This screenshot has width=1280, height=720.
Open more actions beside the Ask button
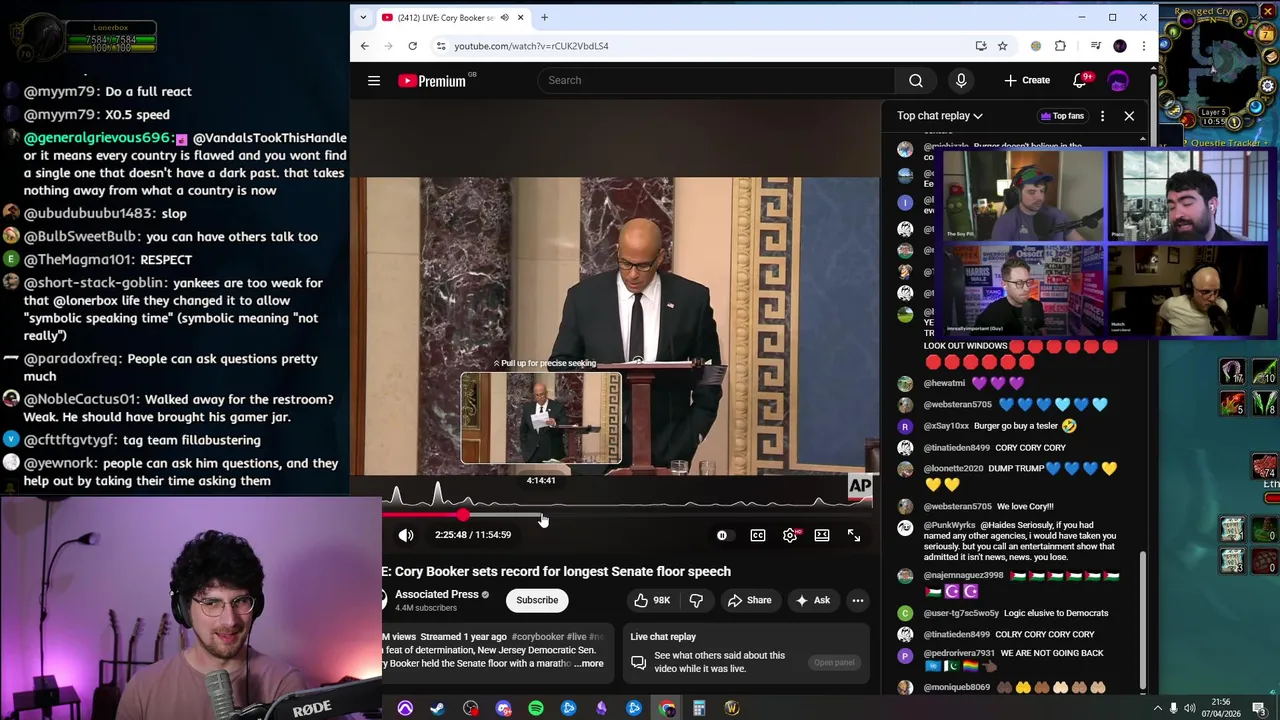pos(857,600)
